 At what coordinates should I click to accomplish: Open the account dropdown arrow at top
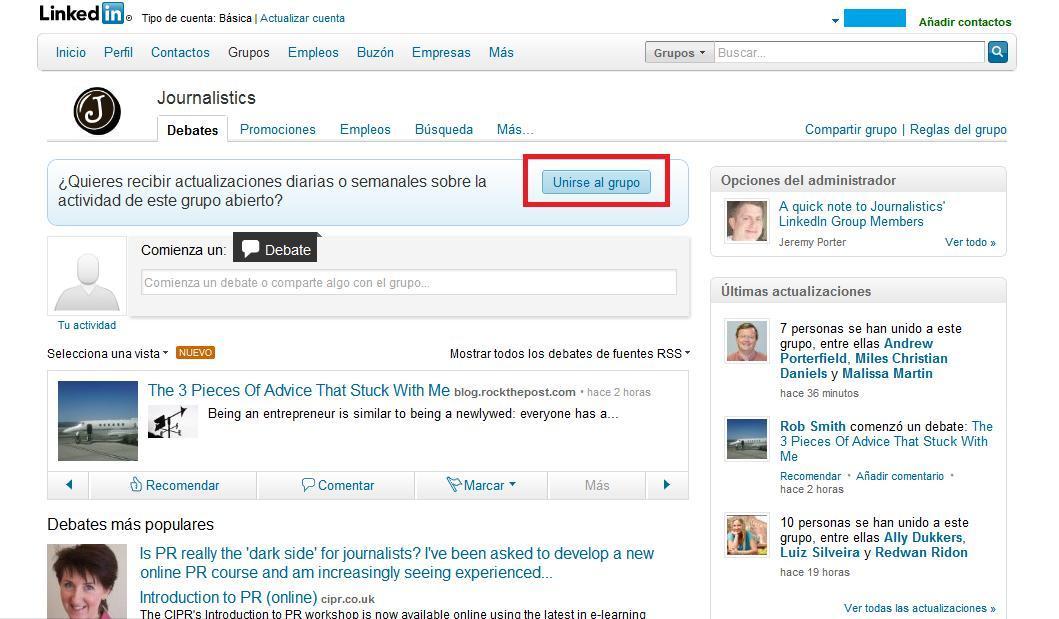[x=835, y=21]
